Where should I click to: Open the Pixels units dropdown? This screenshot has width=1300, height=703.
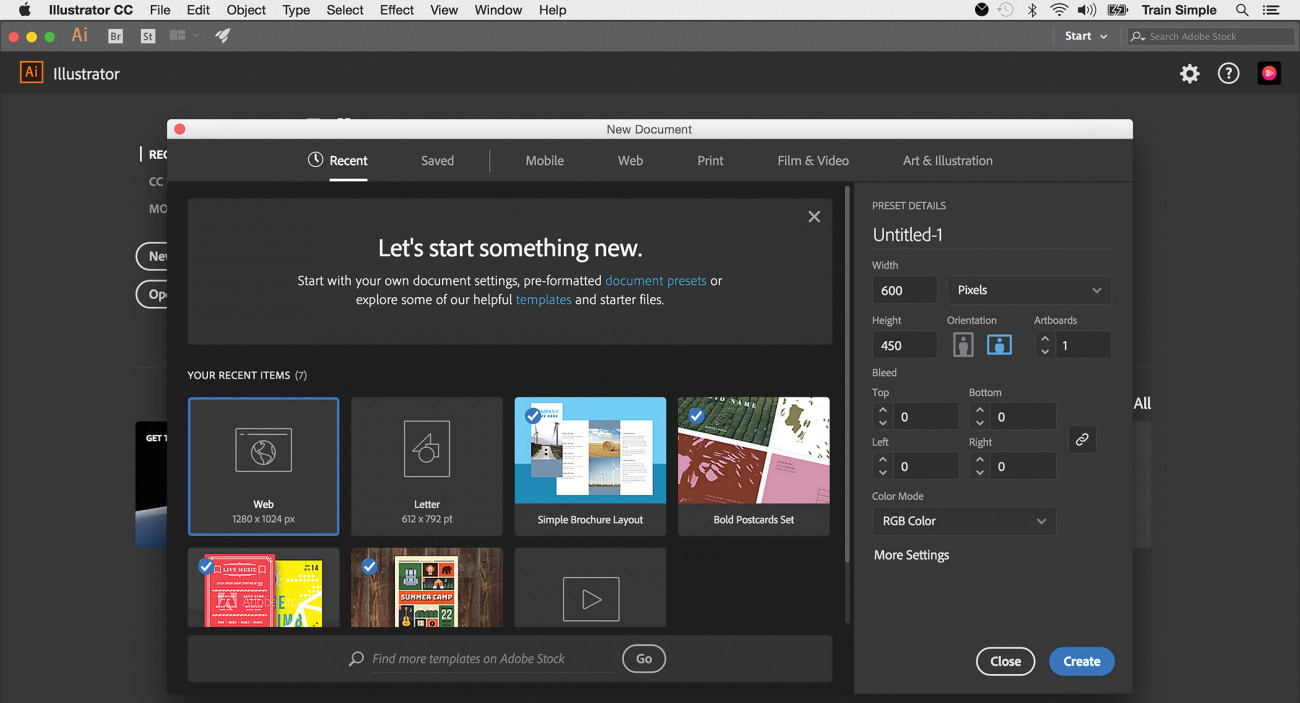point(1029,290)
